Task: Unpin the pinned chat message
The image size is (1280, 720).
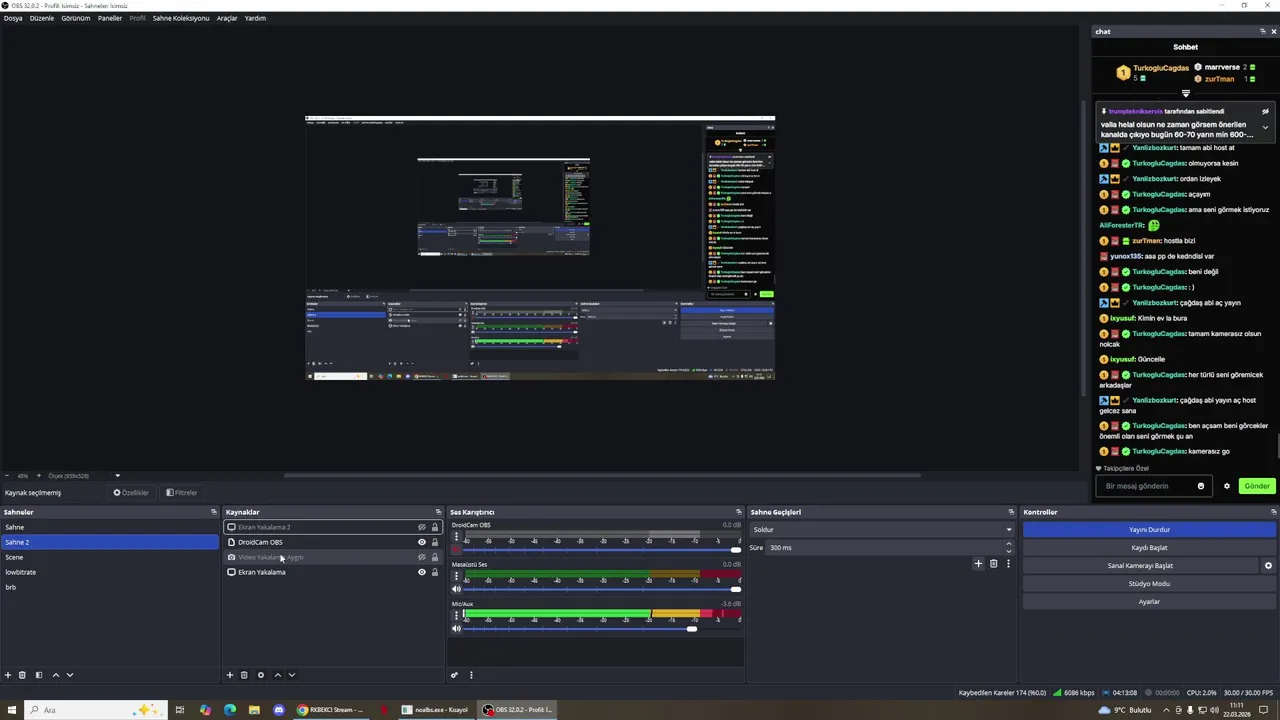Action: coord(1265,111)
